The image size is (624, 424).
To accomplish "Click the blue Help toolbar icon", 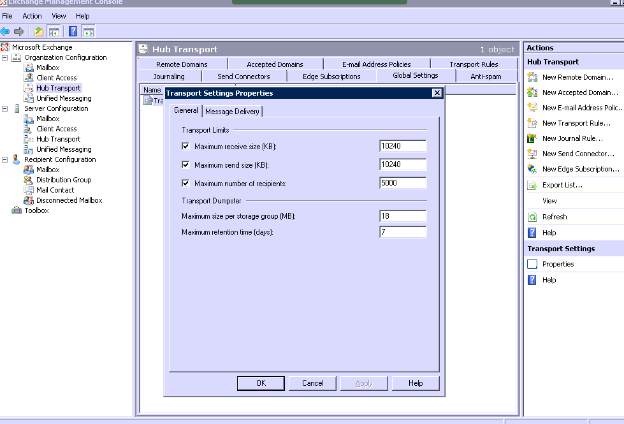I will point(73,31).
